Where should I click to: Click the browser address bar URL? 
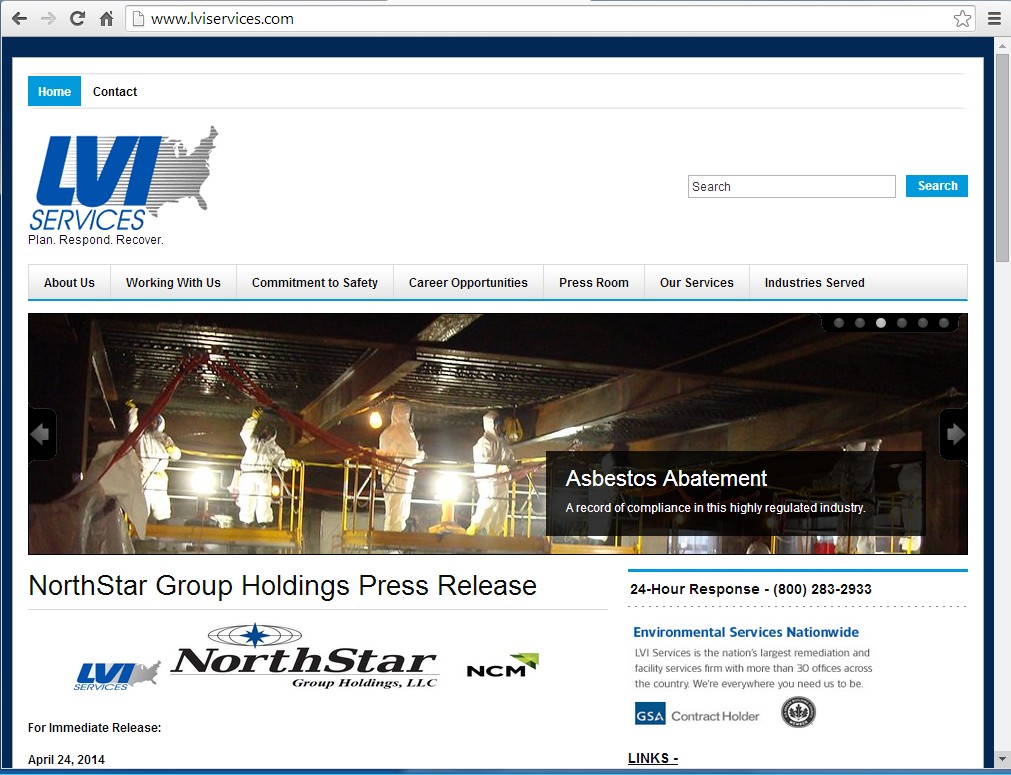pyautogui.click(x=222, y=19)
